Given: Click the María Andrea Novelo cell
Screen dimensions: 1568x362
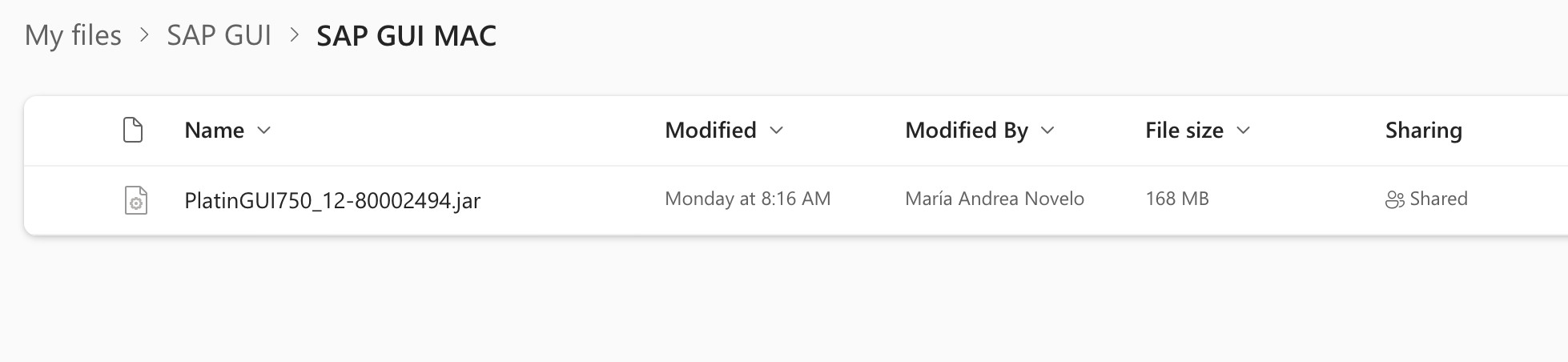Looking at the screenshot, I should tap(995, 199).
